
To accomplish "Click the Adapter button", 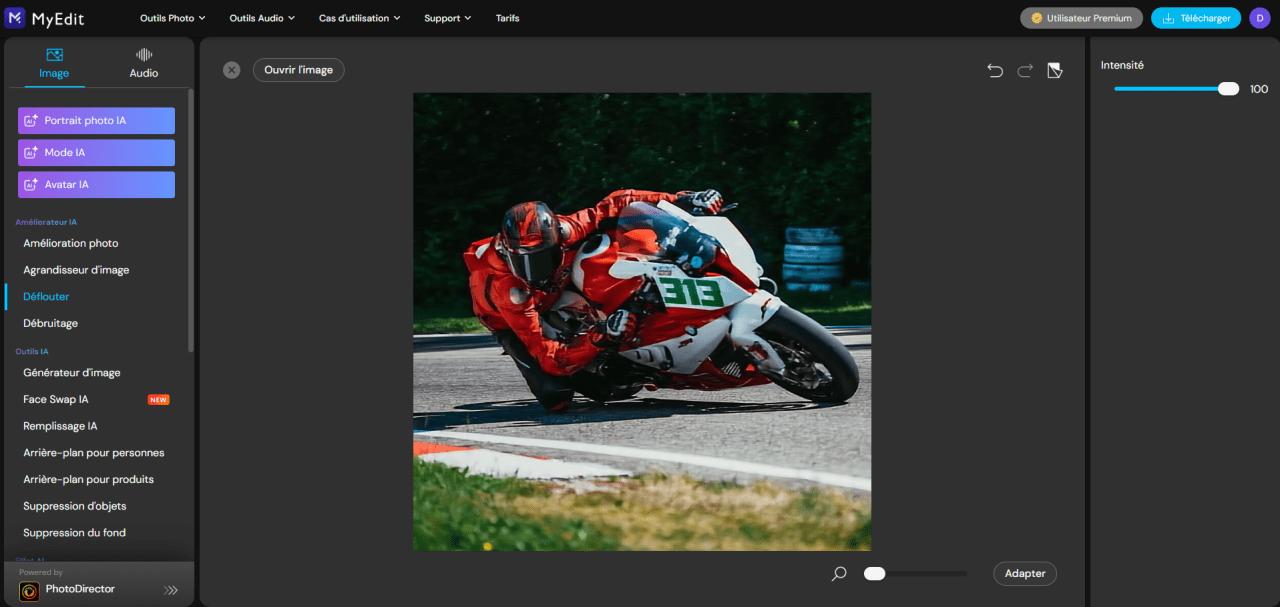I will [1024, 573].
